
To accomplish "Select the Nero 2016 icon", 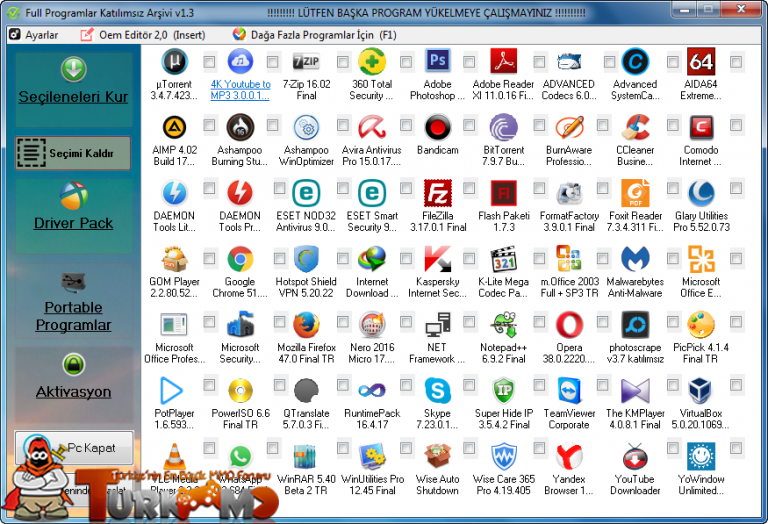I will click(372, 325).
